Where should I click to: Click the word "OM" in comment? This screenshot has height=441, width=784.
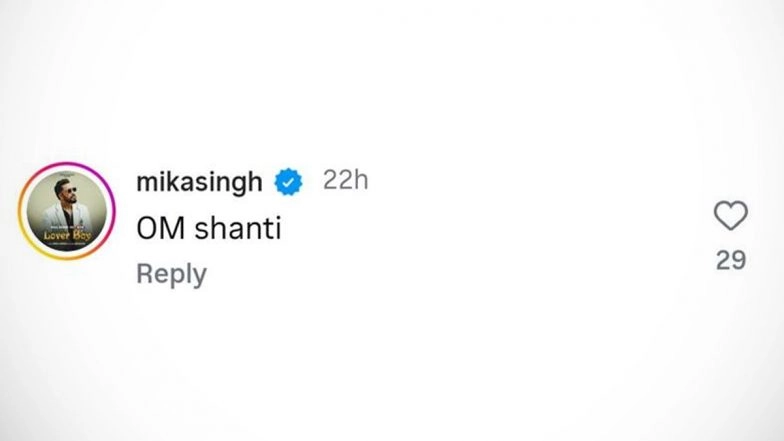[157, 229]
